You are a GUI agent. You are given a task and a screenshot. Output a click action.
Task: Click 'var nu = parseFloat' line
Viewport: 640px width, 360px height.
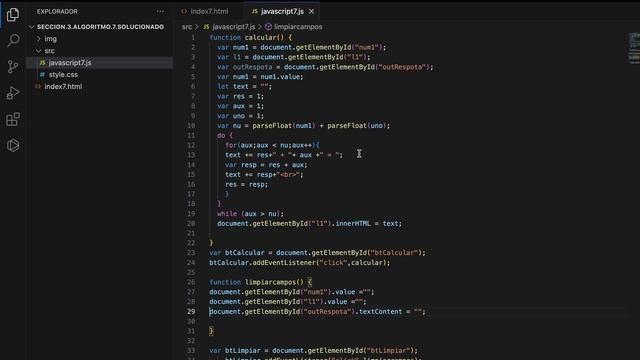coord(304,126)
